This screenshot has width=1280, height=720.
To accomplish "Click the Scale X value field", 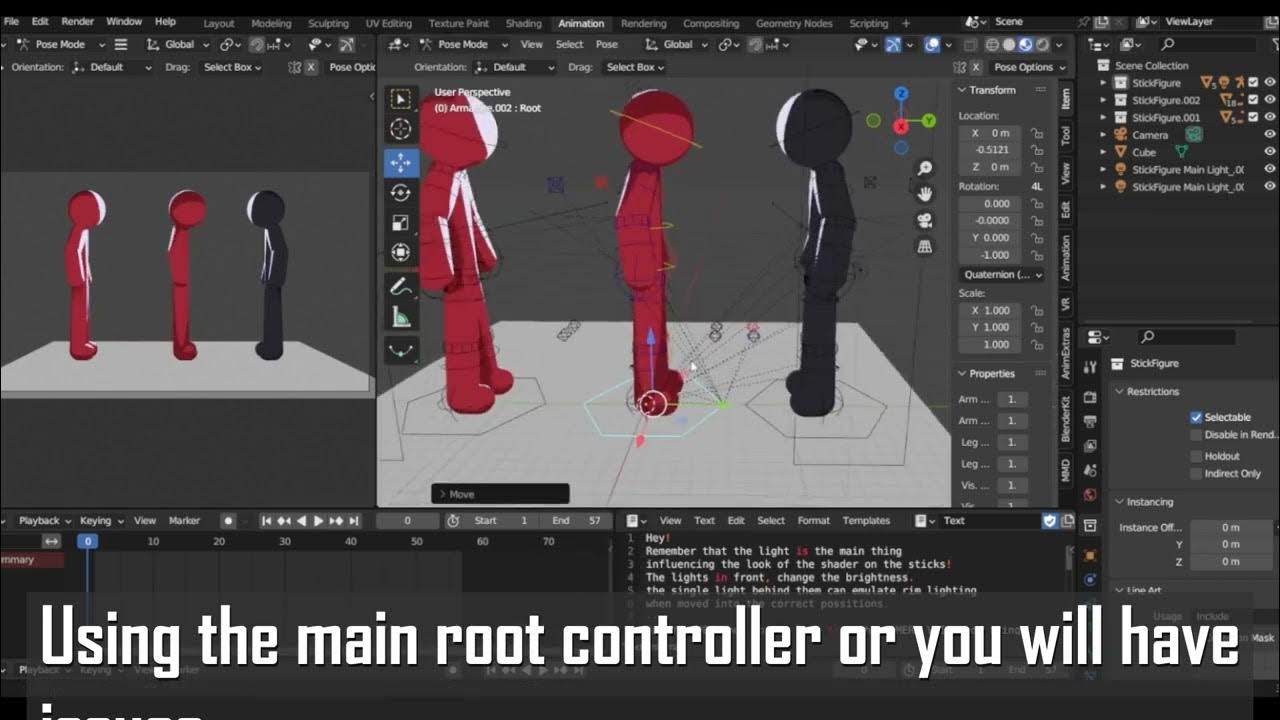I will pos(990,311).
